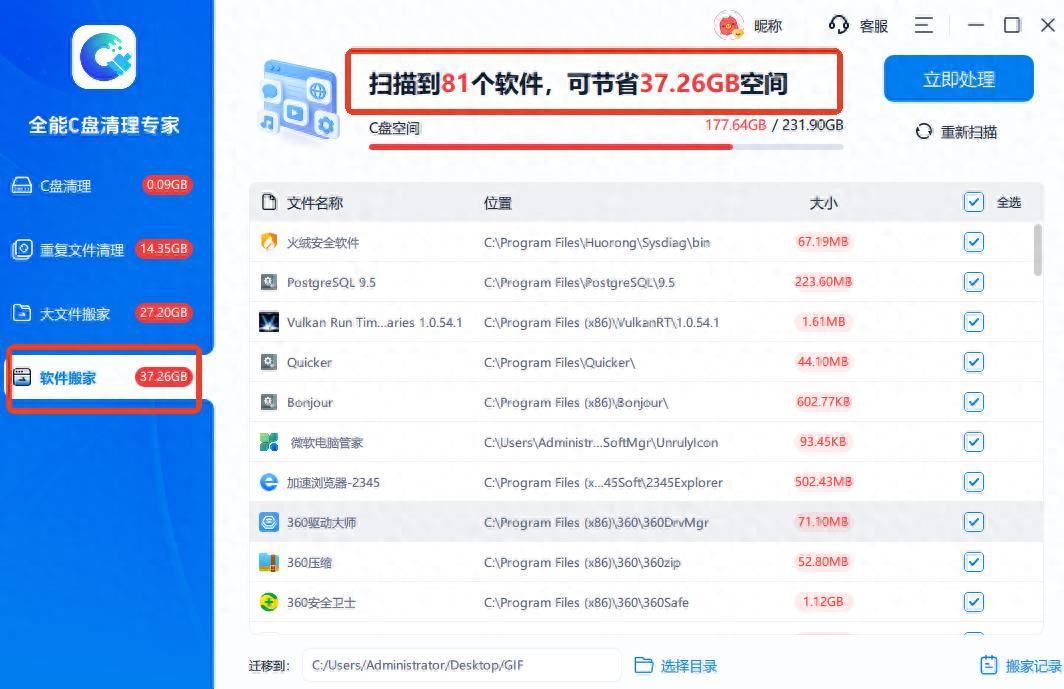Click the 加速浏览器-2345 browser icon
The image size is (1064, 689).
click(x=269, y=482)
